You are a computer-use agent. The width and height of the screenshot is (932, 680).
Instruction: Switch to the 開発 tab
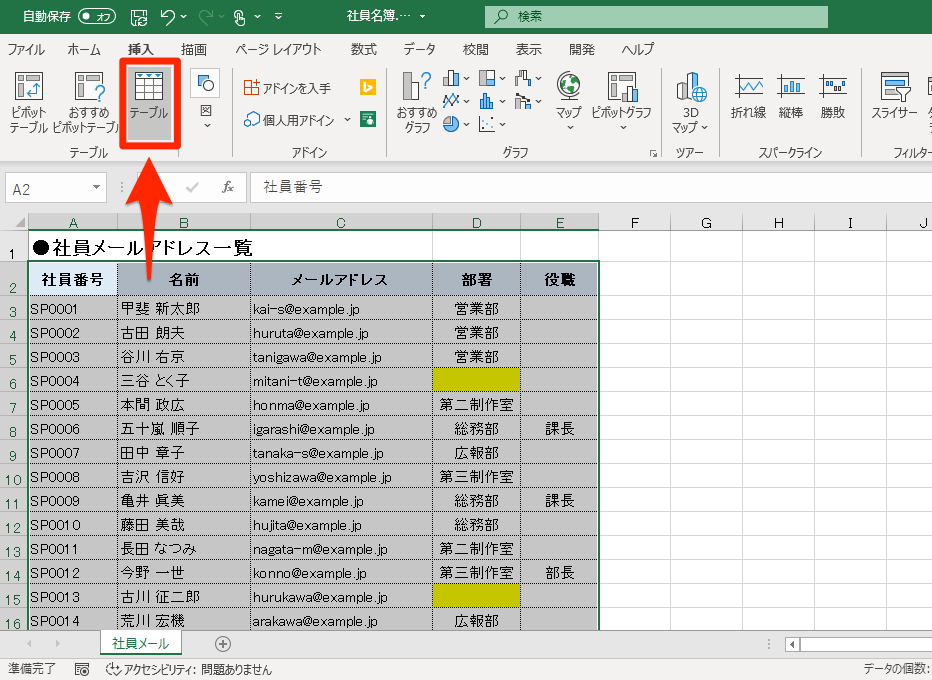coord(581,49)
